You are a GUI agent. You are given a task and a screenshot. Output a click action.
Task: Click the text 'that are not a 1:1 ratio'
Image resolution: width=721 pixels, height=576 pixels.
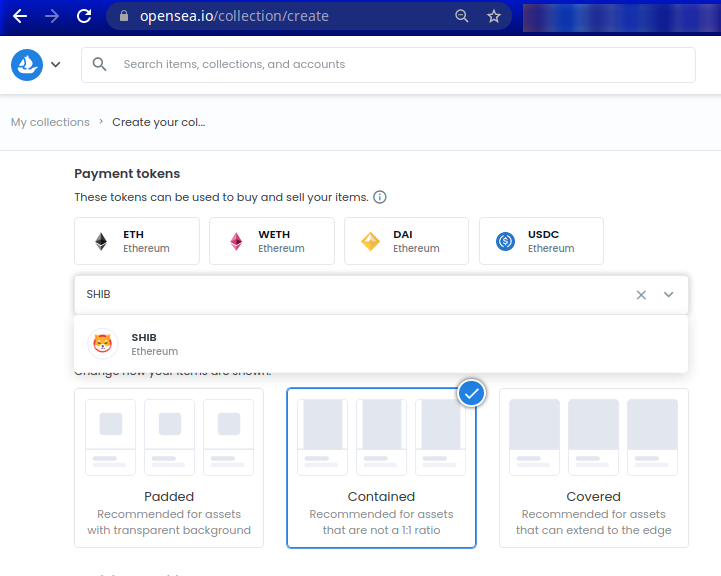(x=381, y=530)
